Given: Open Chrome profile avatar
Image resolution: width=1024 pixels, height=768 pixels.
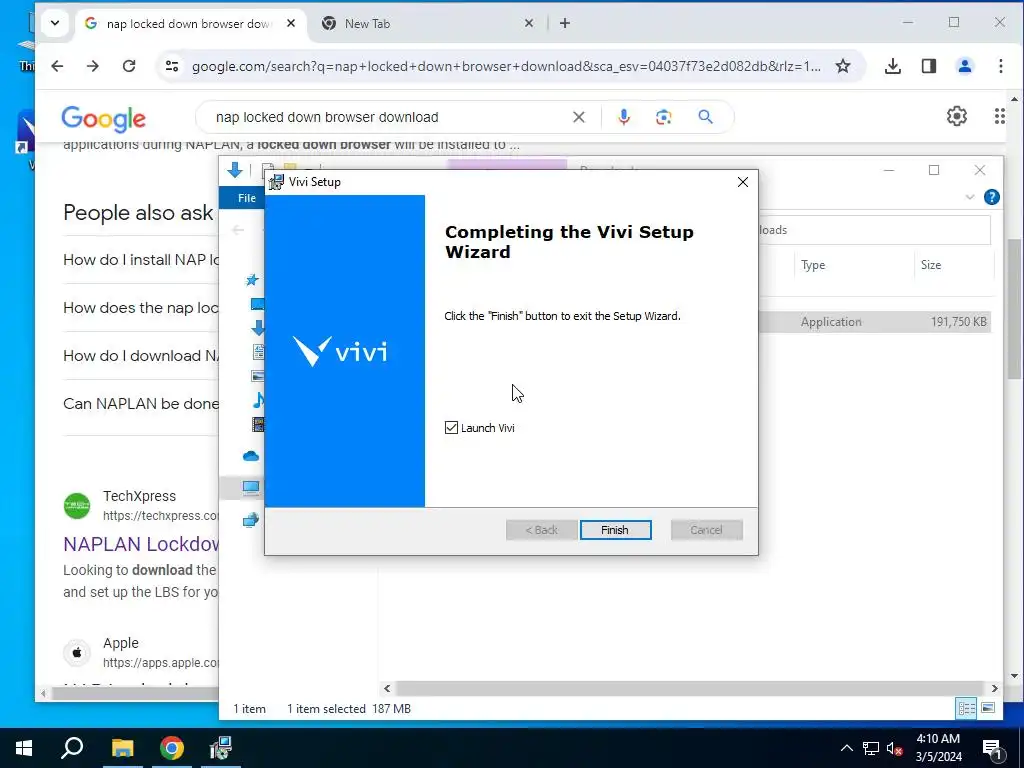Looking at the screenshot, I should tap(965, 66).
